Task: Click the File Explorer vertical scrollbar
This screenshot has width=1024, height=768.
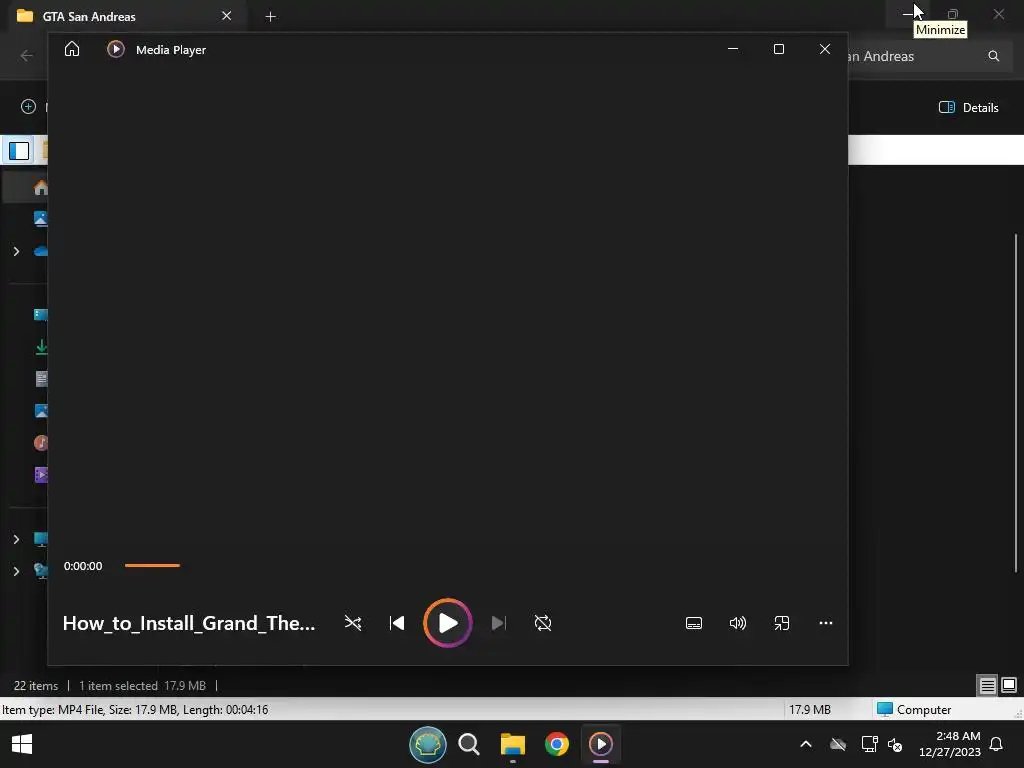Action: click(x=1016, y=402)
